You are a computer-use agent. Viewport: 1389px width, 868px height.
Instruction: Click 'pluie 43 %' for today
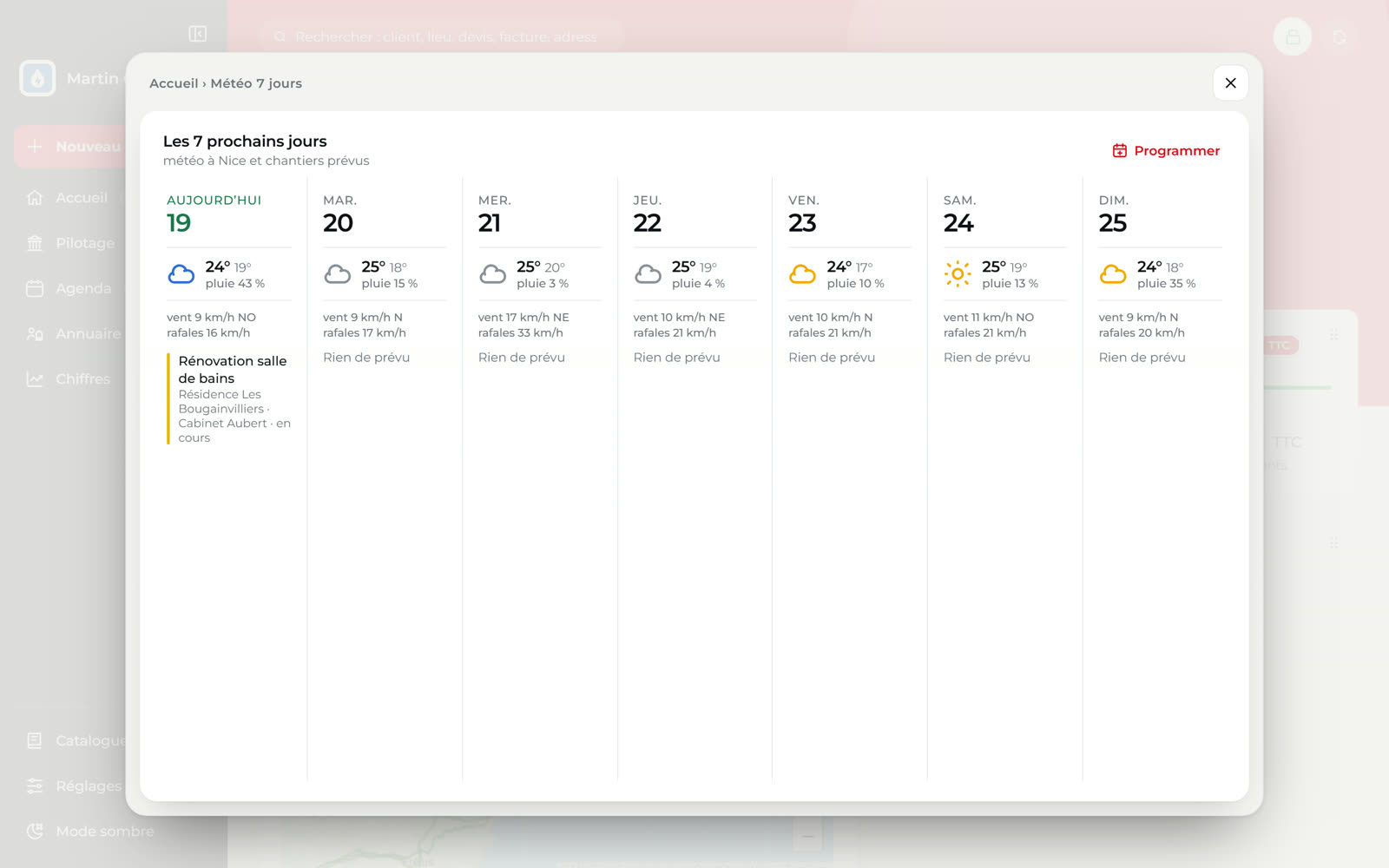(235, 284)
